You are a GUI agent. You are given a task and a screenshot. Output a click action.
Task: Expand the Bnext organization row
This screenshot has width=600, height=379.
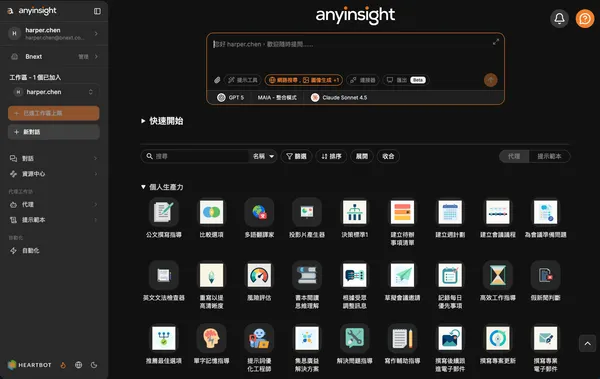coord(54,57)
